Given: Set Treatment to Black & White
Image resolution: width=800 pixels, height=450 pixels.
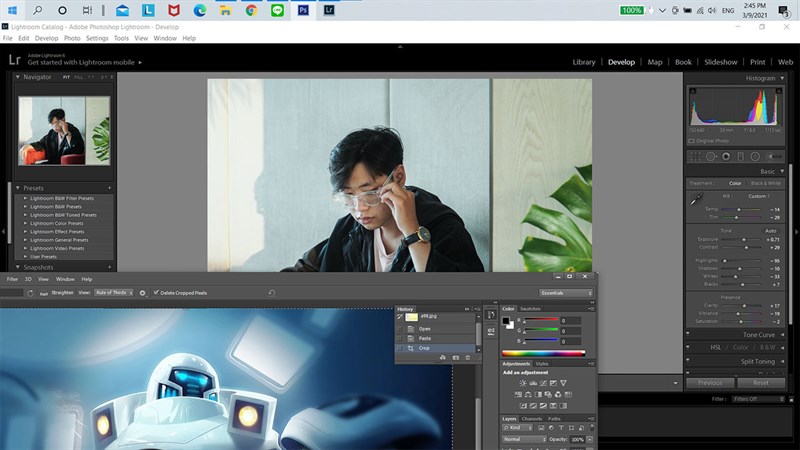Looking at the screenshot, I should (765, 183).
